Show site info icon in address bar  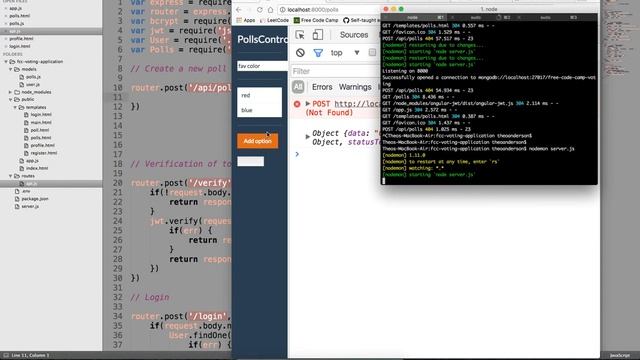coord(282,9)
